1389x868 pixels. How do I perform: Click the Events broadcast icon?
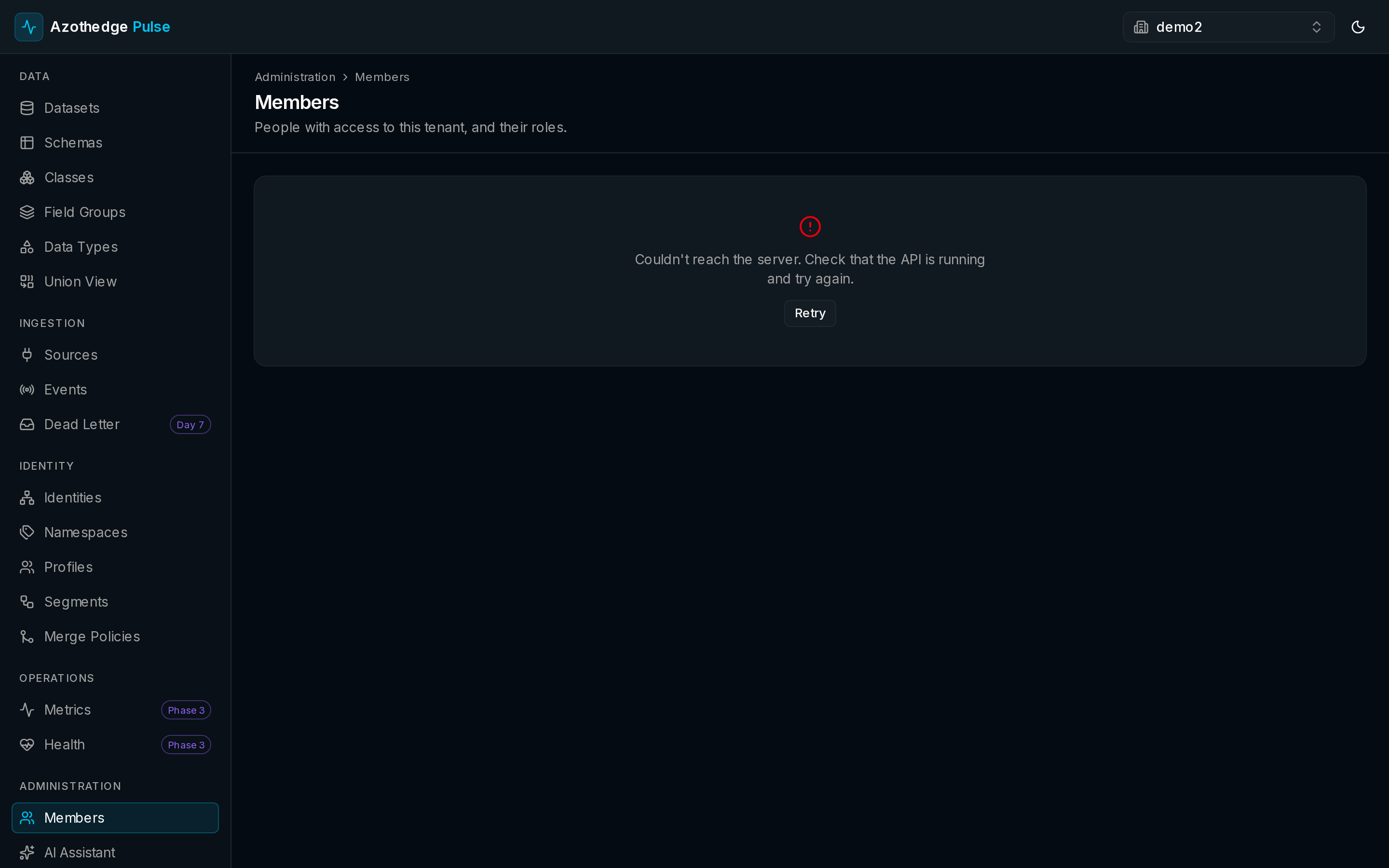(27, 390)
